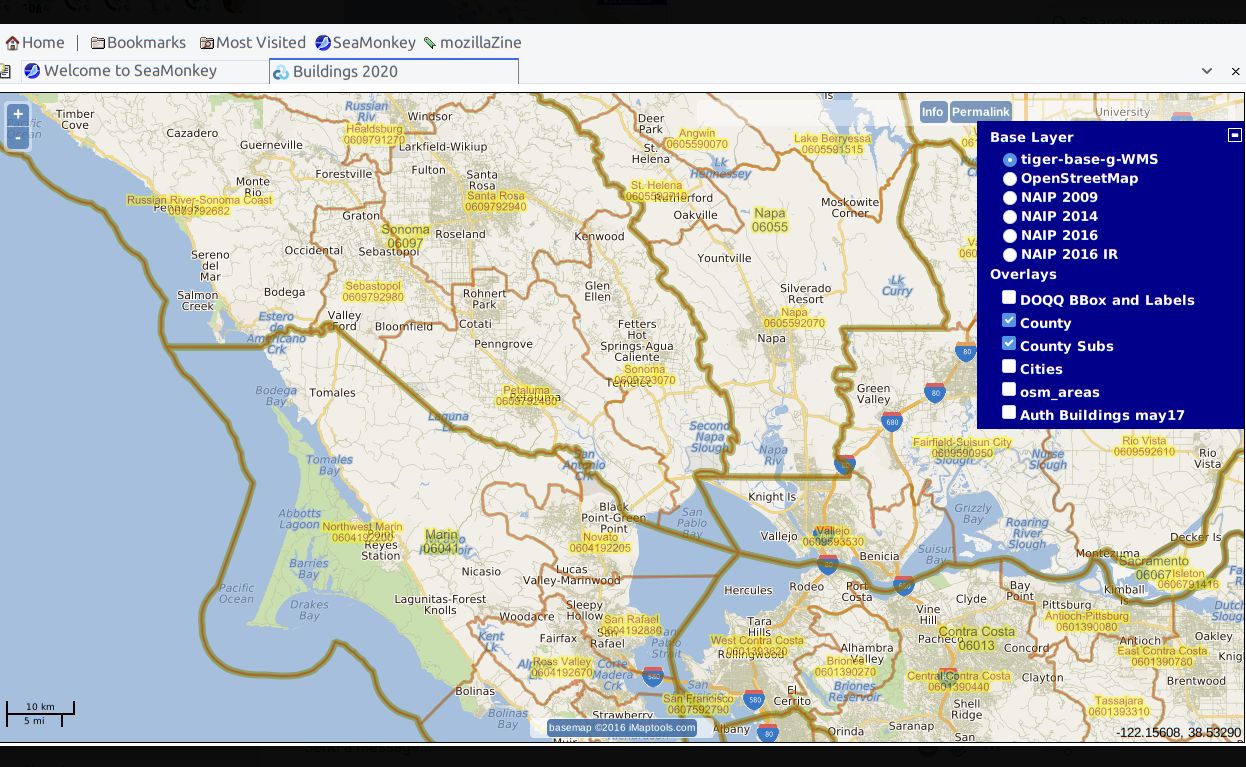
Task: Open the Home toolbar shortcut
Action: point(35,43)
